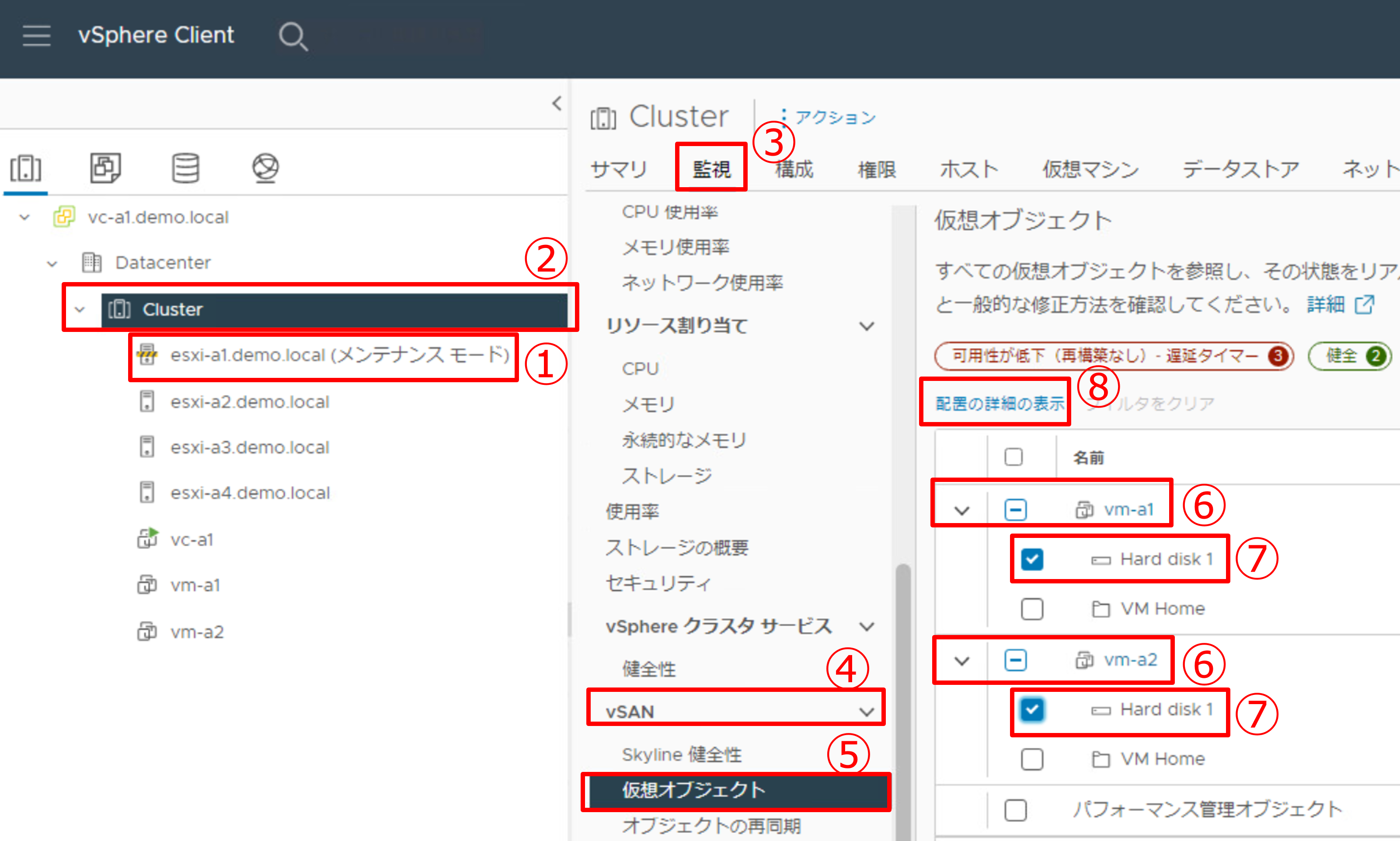This screenshot has width=1400, height=841.
Task: Collapse the vSAN section chevron
Action: [866, 712]
